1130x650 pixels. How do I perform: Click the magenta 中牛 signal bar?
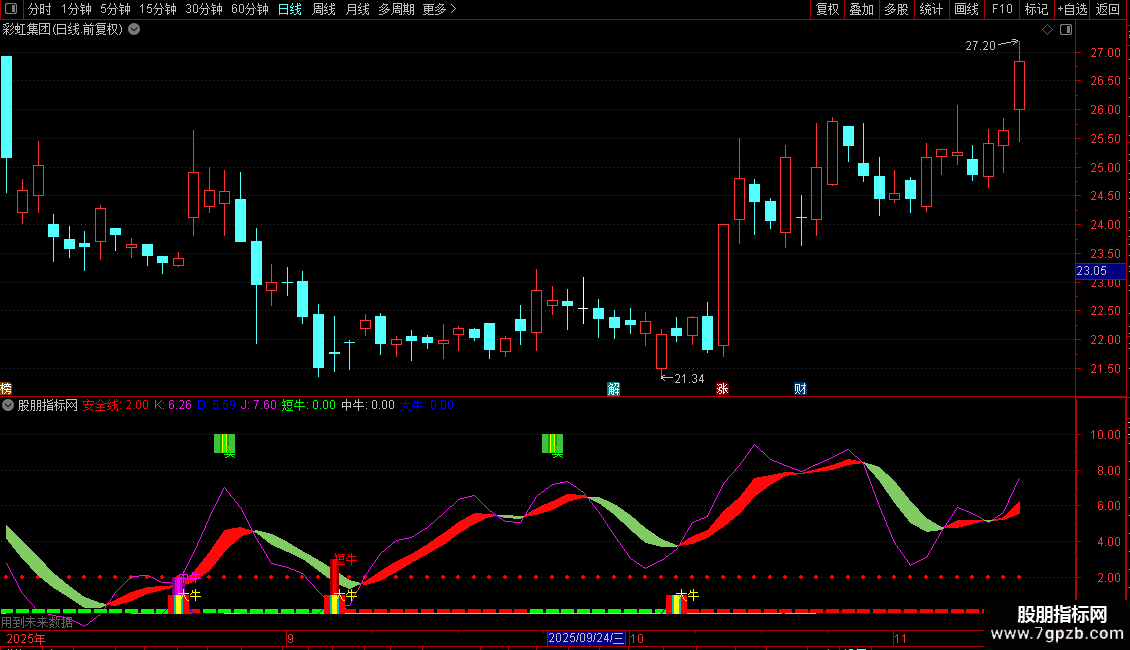tap(178, 585)
